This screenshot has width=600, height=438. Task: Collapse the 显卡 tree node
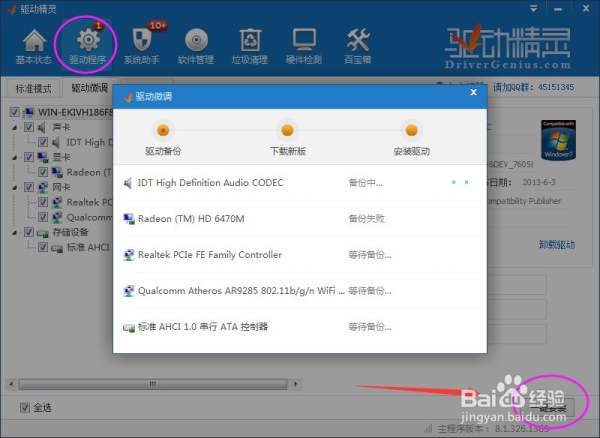click(x=14, y=157)
